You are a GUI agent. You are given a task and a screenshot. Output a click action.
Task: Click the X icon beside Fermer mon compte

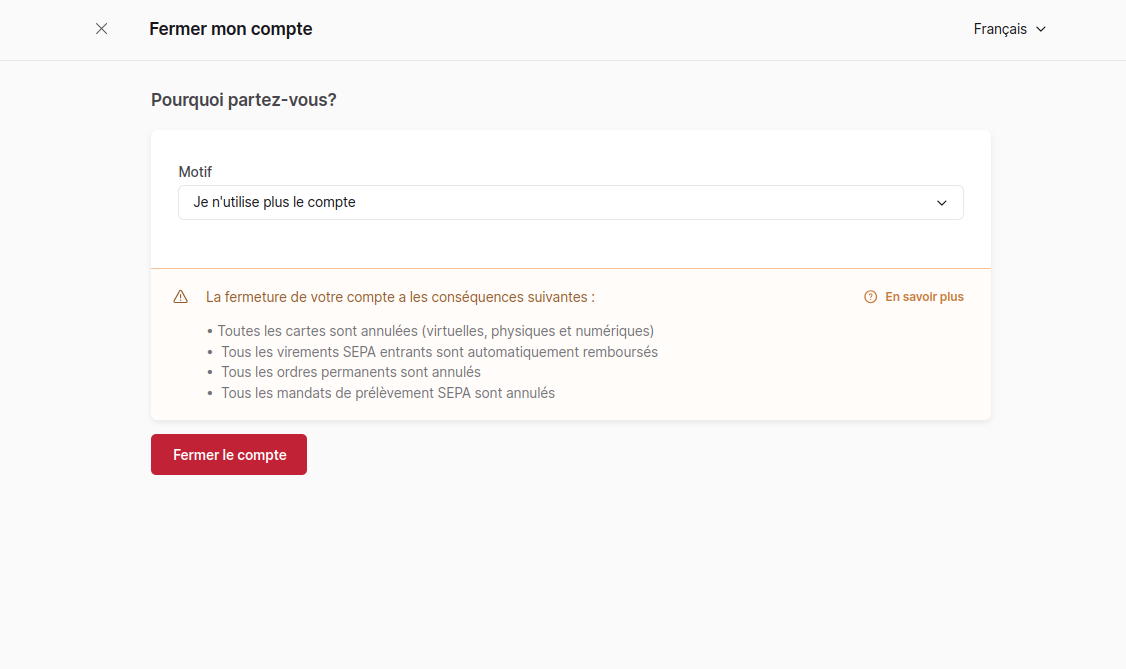coord(101,29)
